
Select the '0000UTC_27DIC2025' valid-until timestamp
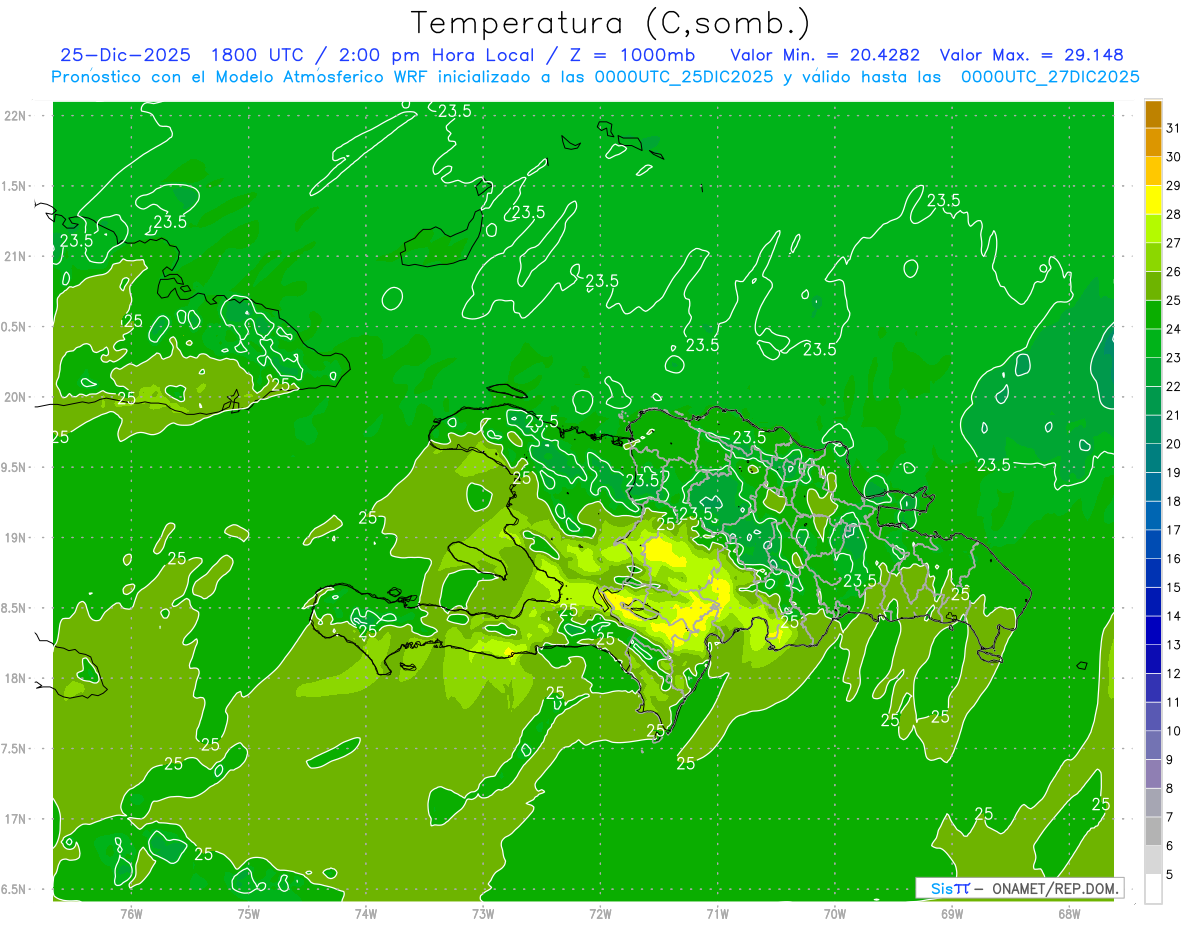click(1050, 77)
